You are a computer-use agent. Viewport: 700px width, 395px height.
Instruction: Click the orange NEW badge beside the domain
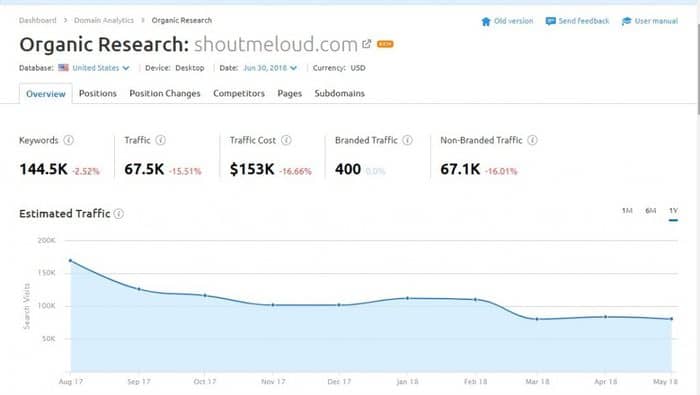pyautogui.click(x=385, y=44)
